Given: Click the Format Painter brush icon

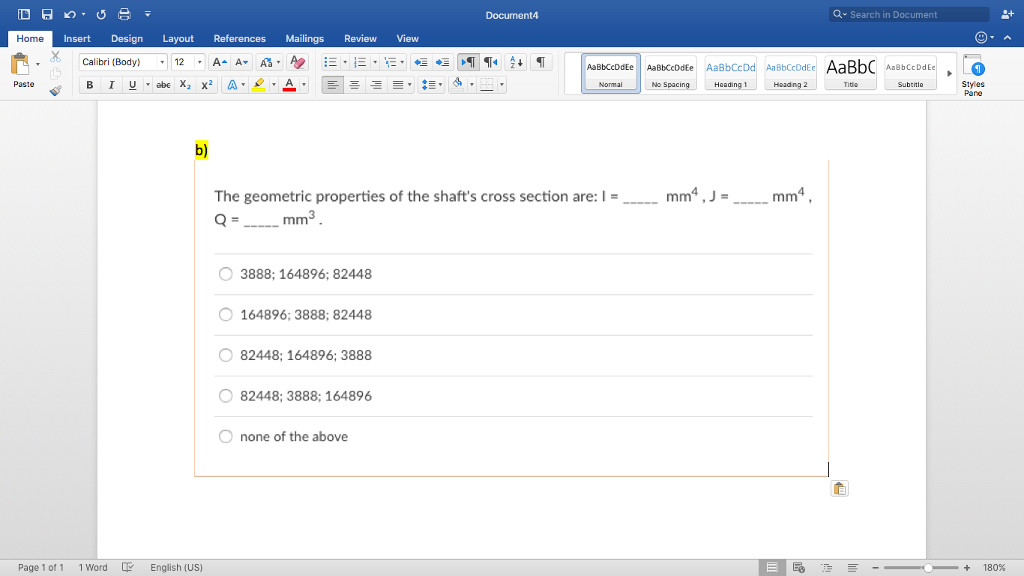Looking at the screenshot, I should tap(56, 91).
